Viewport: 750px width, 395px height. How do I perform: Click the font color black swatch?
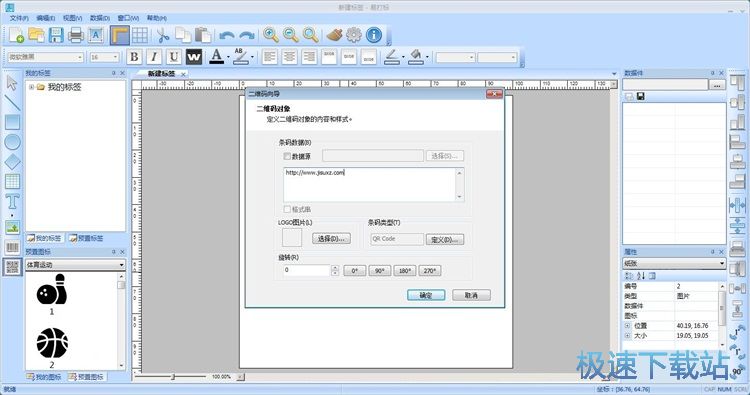coord(217,56)
